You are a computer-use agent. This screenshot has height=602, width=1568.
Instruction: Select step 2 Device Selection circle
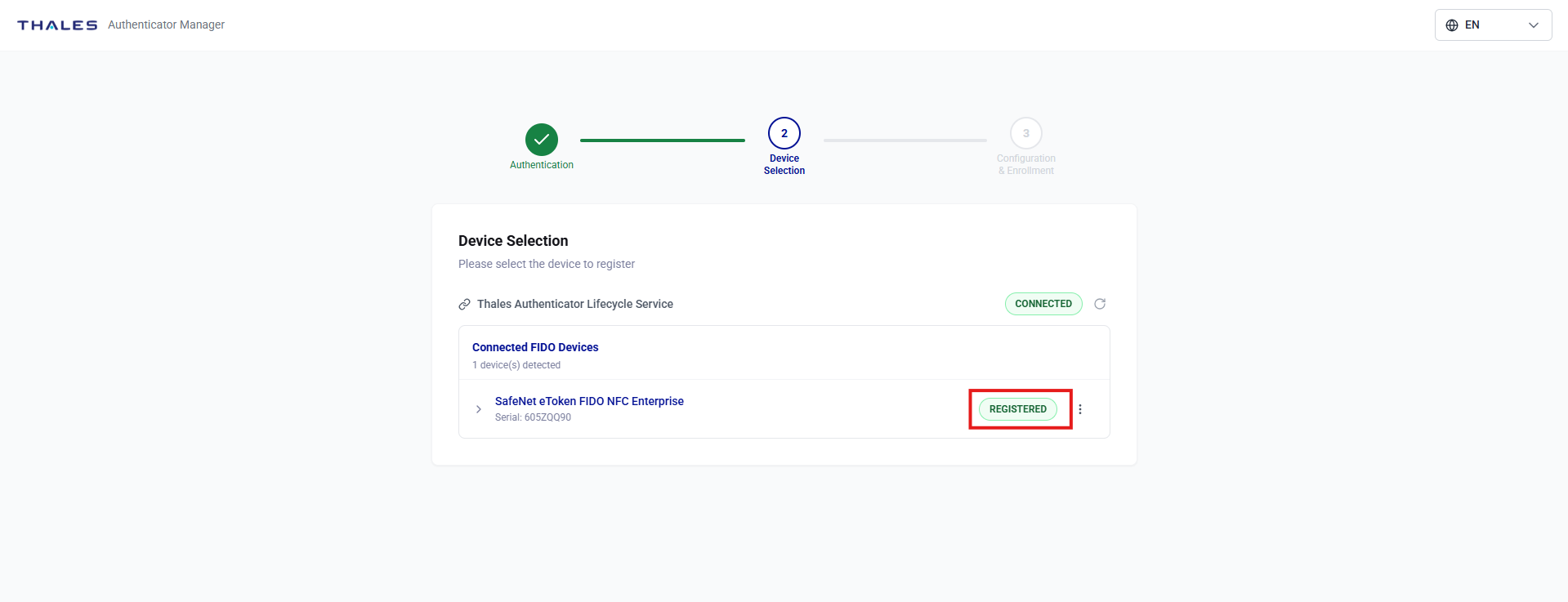784,133
